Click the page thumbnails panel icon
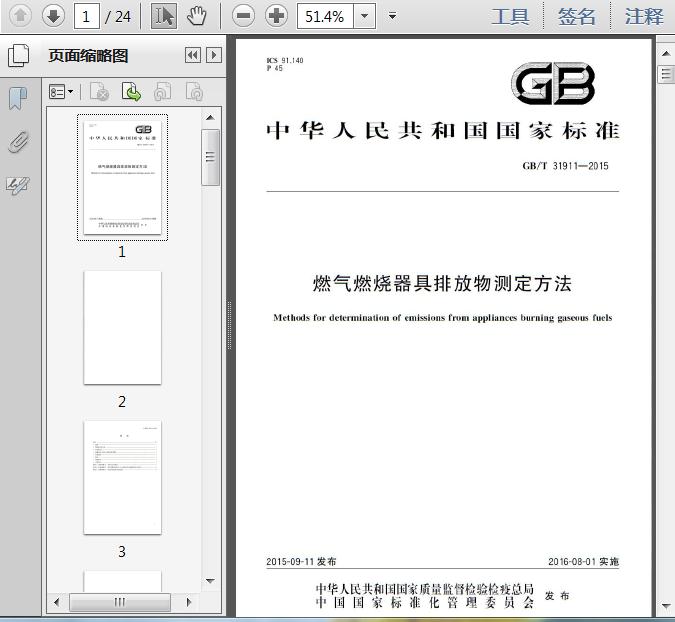The image size is (675, 622). [19, 56]
